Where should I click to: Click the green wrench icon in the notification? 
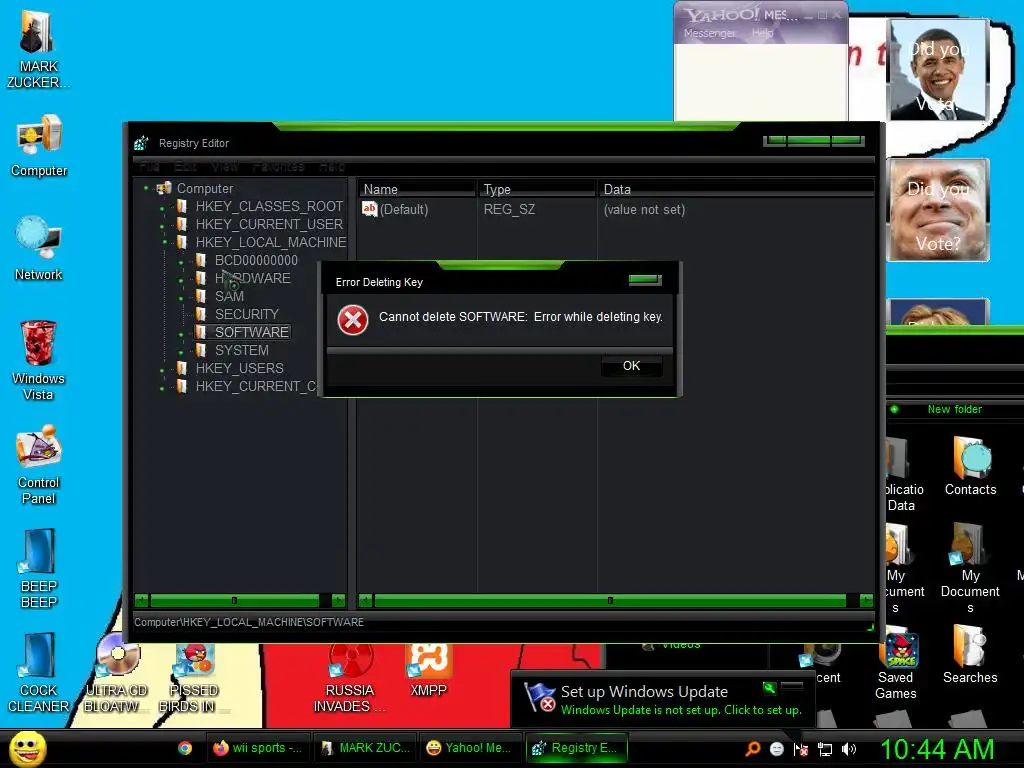[x=769, y=688]
